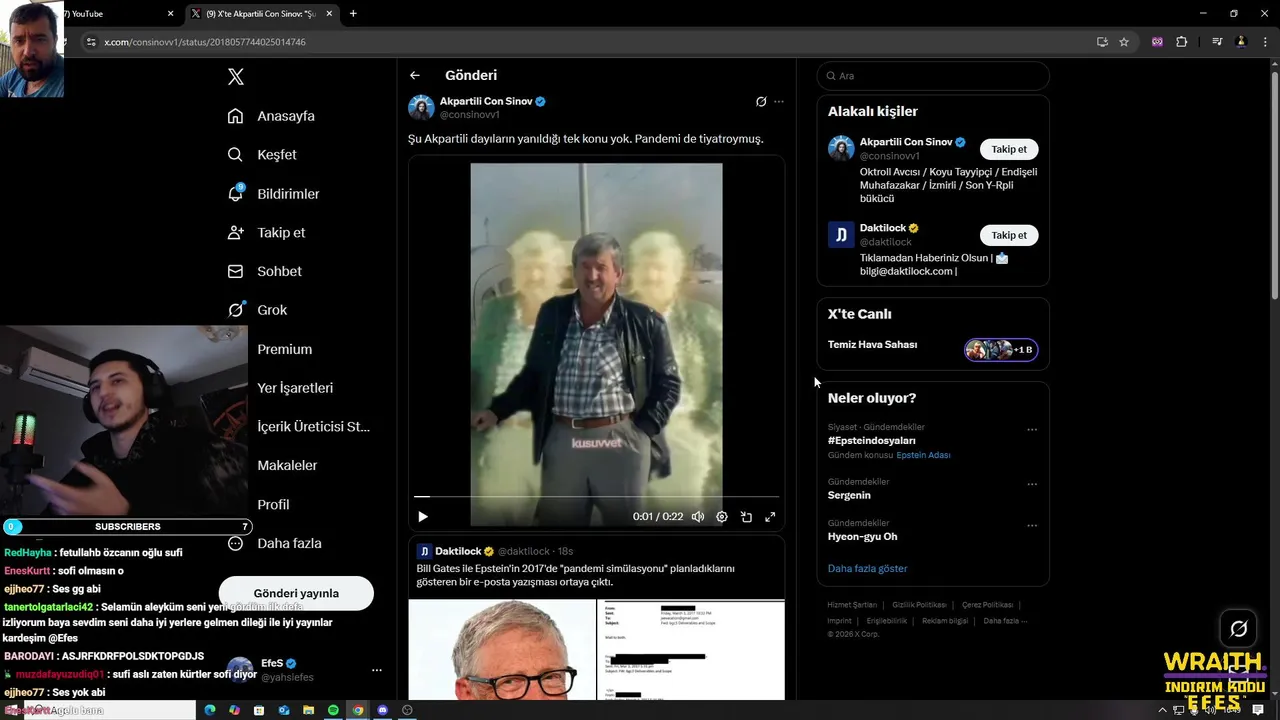Click the address bar URL
Image resolution: width=1280 pixels, height=720 pixels.
click(205, 42)
